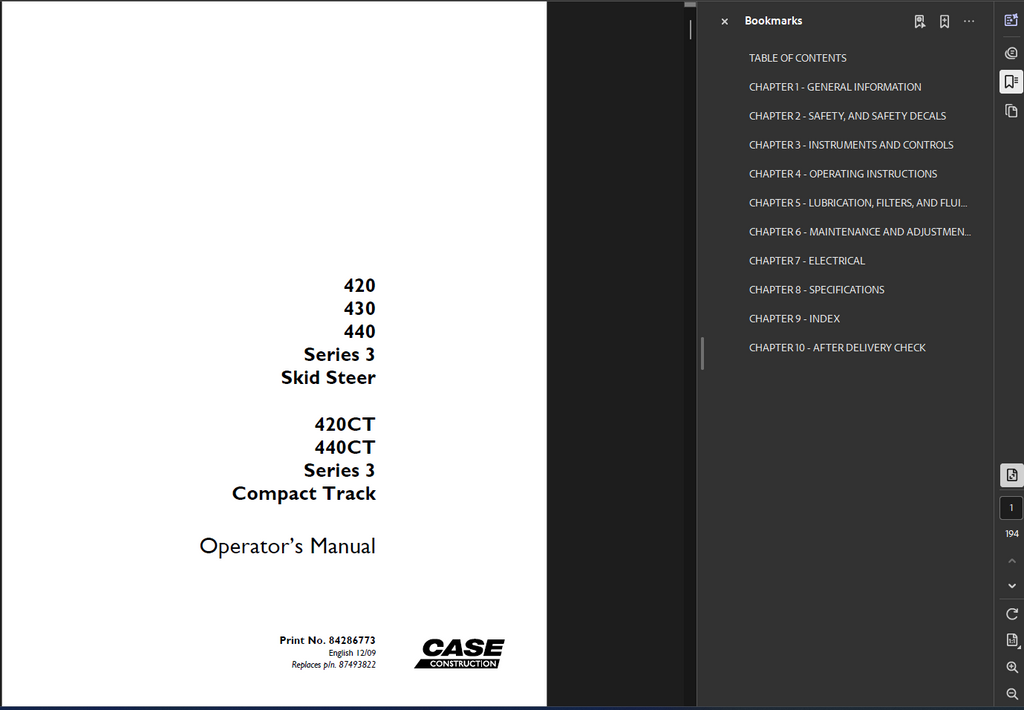Viewport: 1024px width, 710px height.
Task: Click the current page number box showing 1
Action: tap(1012, 508)
